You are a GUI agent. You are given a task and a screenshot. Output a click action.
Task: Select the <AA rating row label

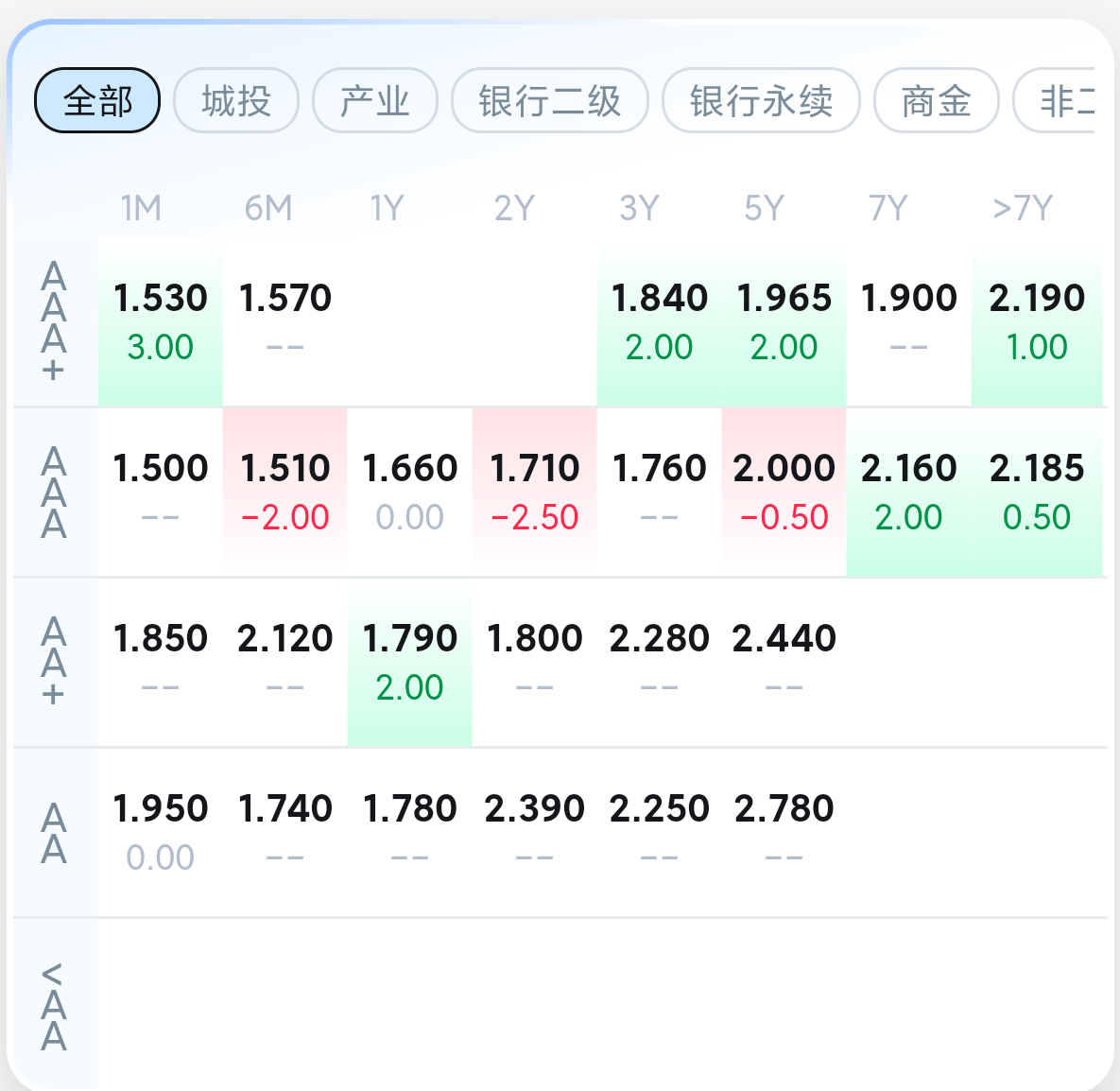click(x=54, y=1006)
